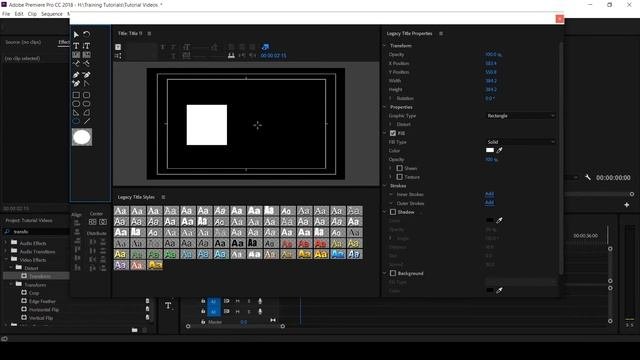
Task: Open the Graphic Type Rectangle dropdown
Action: [520, 116]
